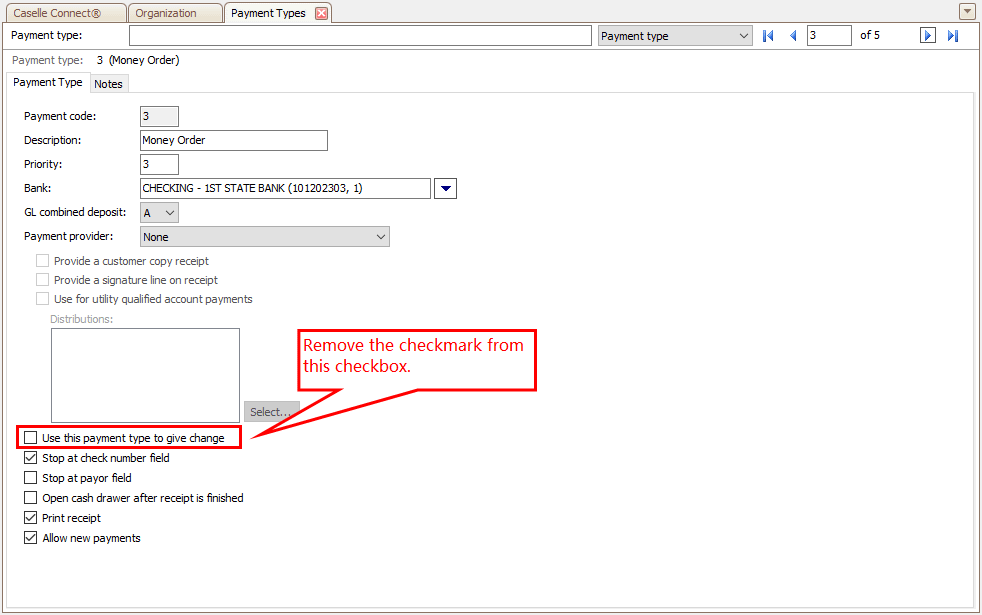Open the Bank lookup dropdown button
Viewport: 982px width, 615px height.
(445, 189)
